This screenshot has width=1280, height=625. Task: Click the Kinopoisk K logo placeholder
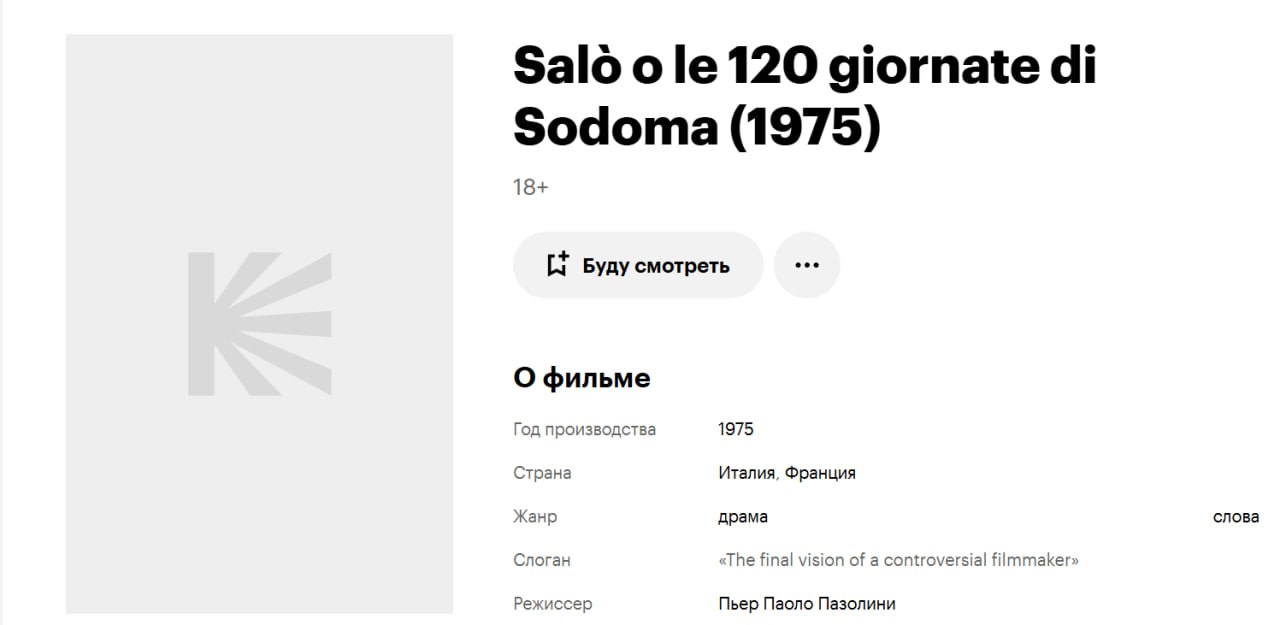tap(259, 323)
